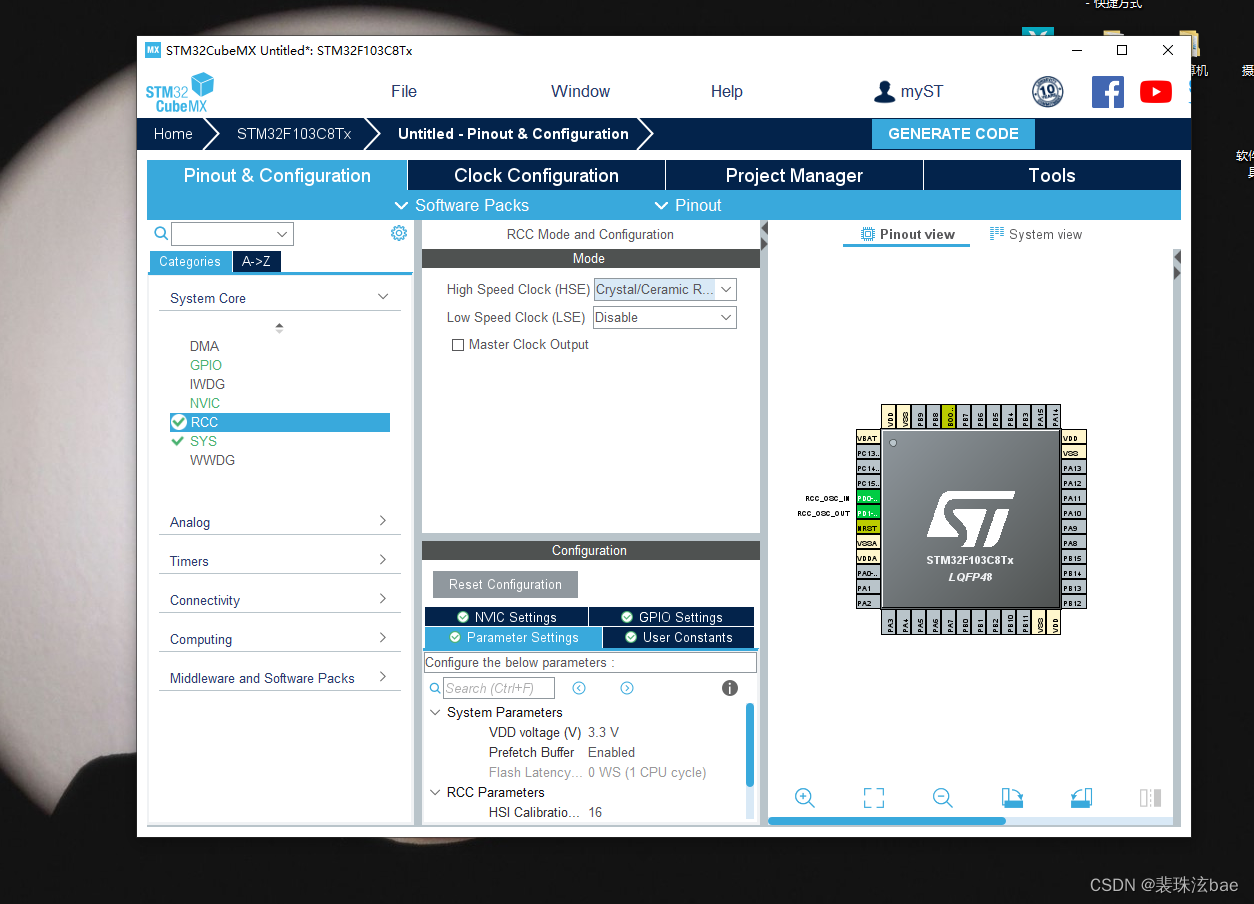This screenshot has height=904, width=1254.
Task: Select SYS in the System Core list
Action: point(203,441)
